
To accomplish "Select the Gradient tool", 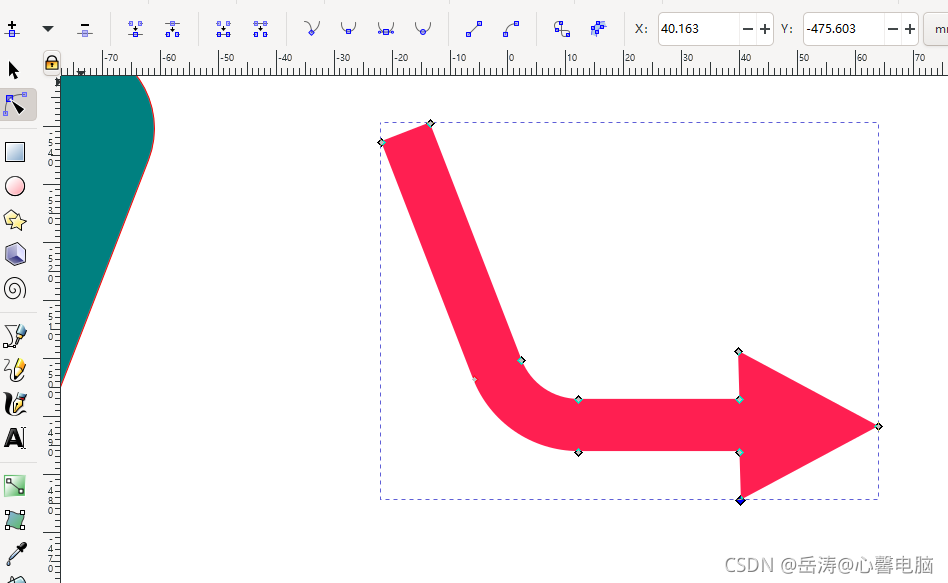I will point(15,486).
